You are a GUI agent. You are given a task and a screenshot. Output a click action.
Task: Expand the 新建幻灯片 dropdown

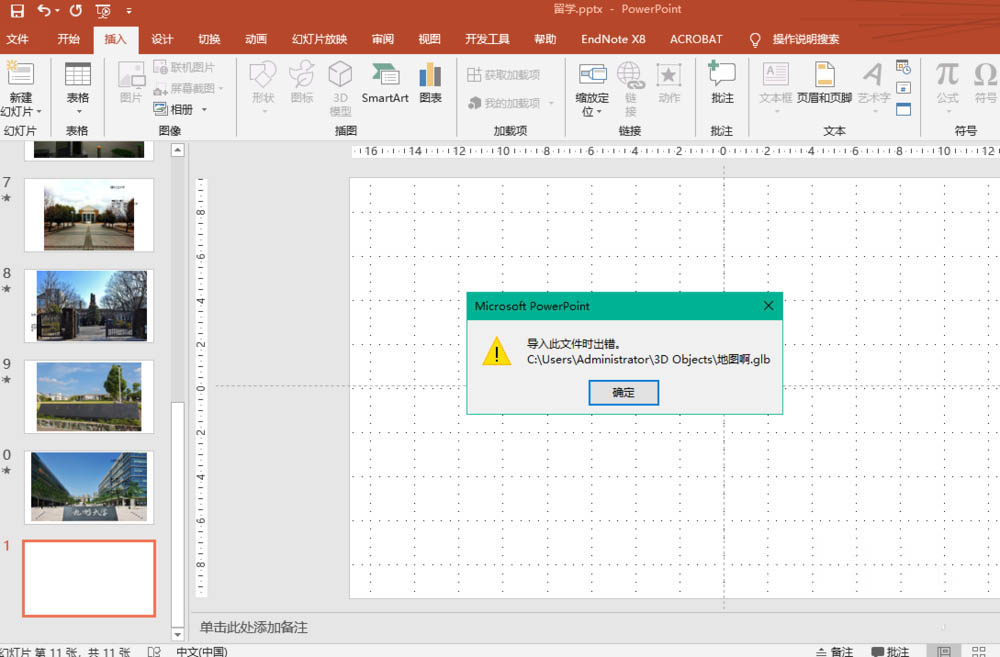pyautogui.click(x=21, y=112)
